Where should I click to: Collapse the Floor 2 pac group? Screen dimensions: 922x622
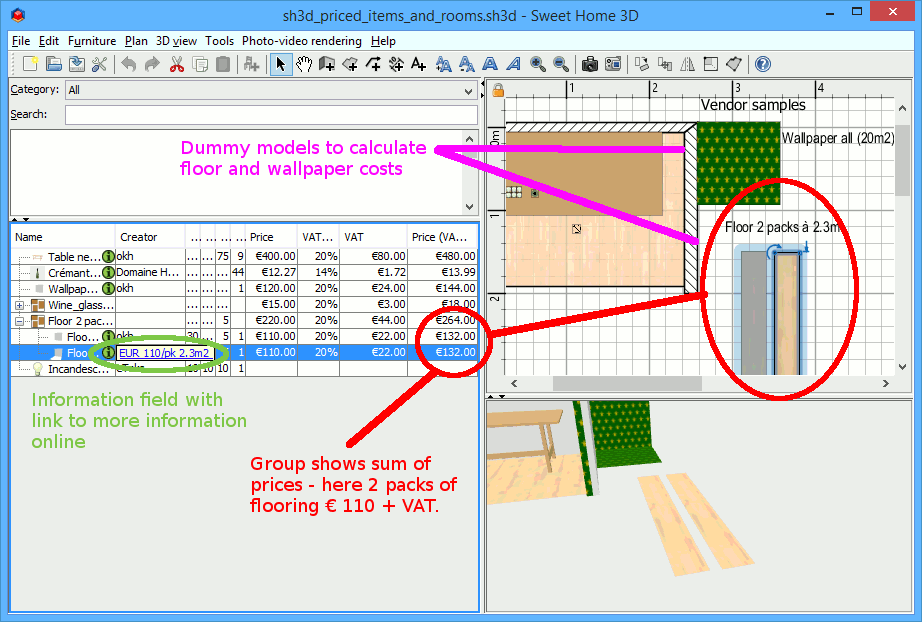pyautogui.click(x=19, y=321)
